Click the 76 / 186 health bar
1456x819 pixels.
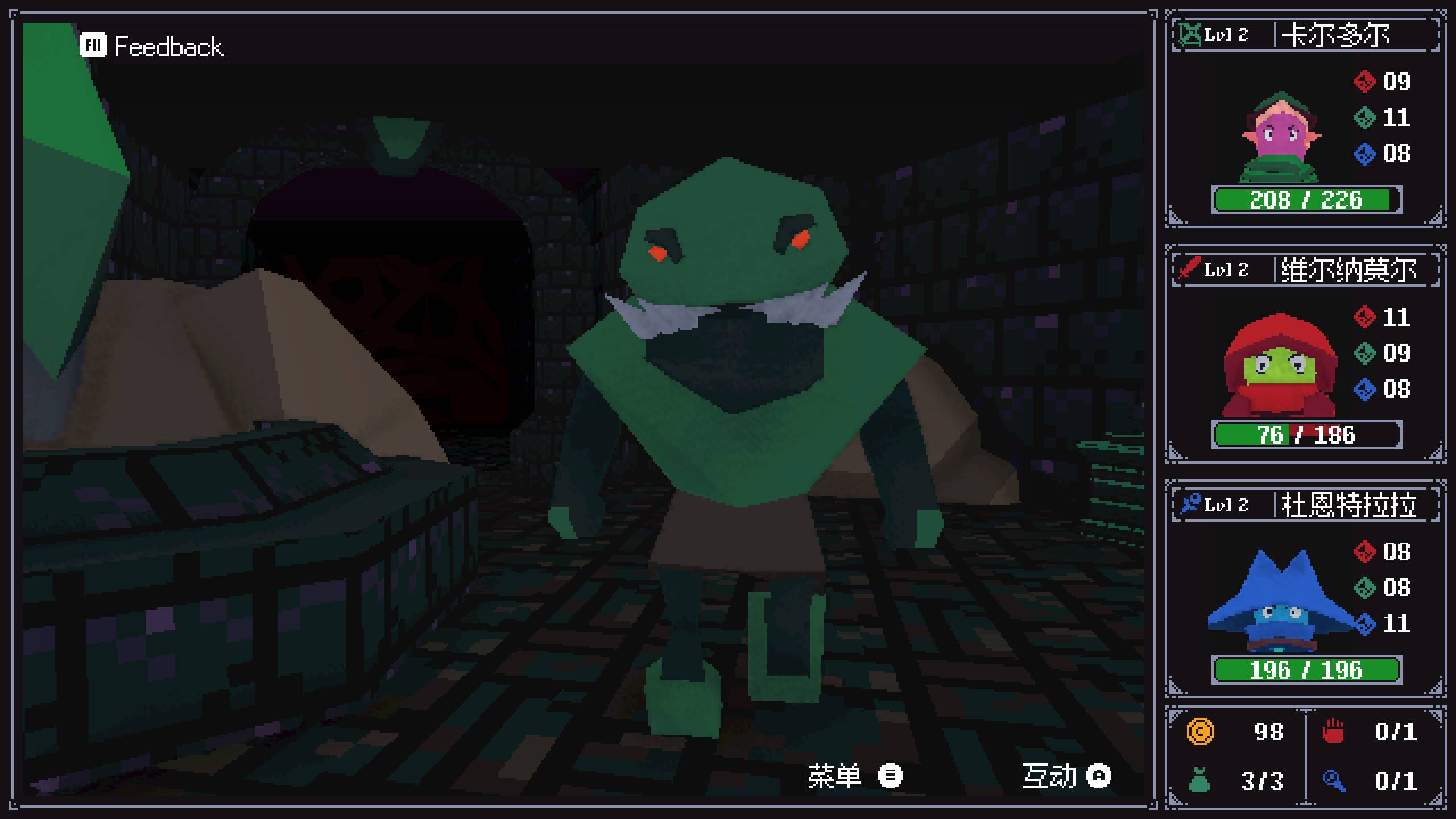coord(1306,435)
